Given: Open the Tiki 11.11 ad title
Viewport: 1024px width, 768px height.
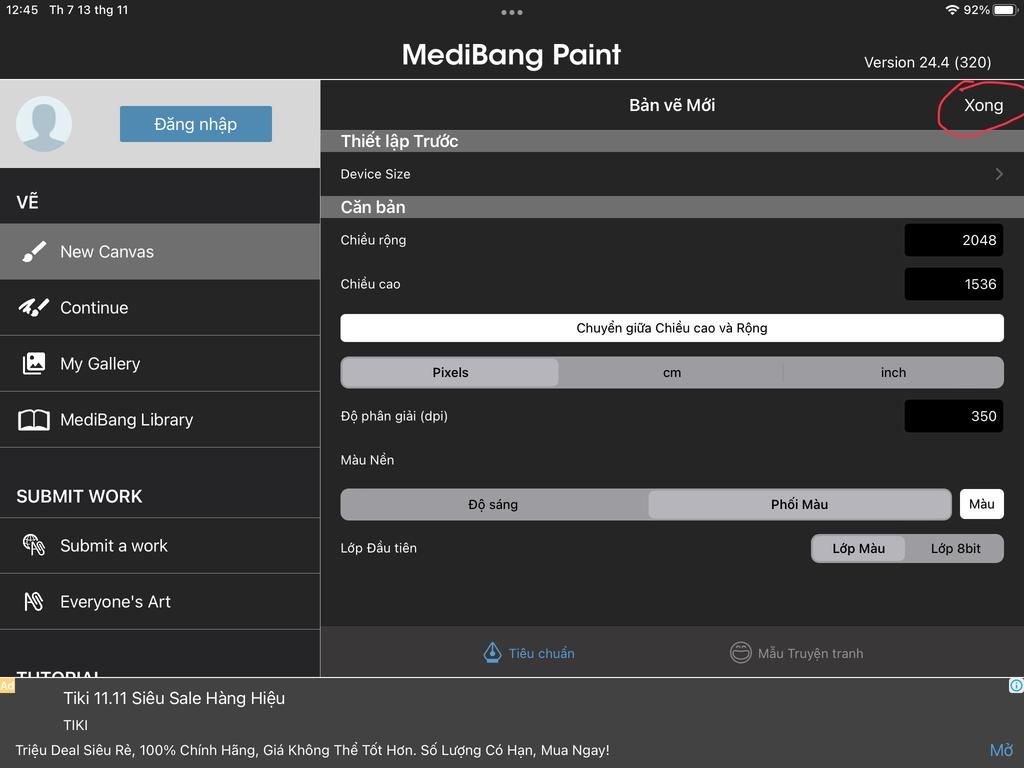Looking at the screenshot, I should [x=174, y=698].
